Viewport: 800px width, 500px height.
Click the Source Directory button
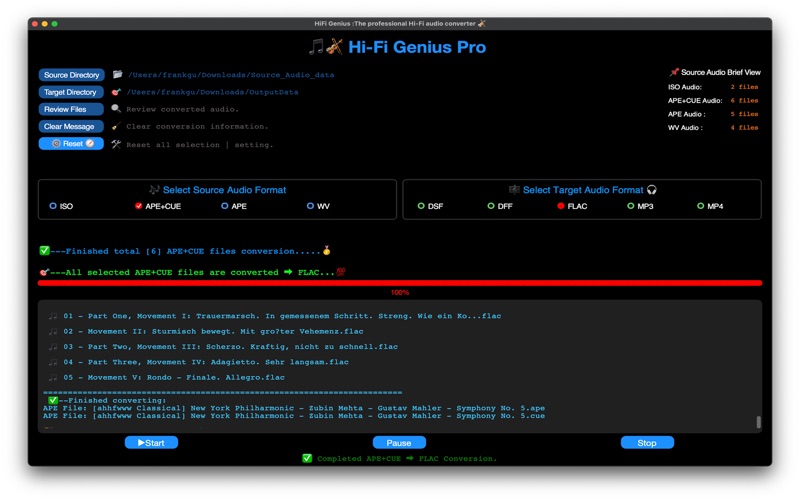point(71,75)
